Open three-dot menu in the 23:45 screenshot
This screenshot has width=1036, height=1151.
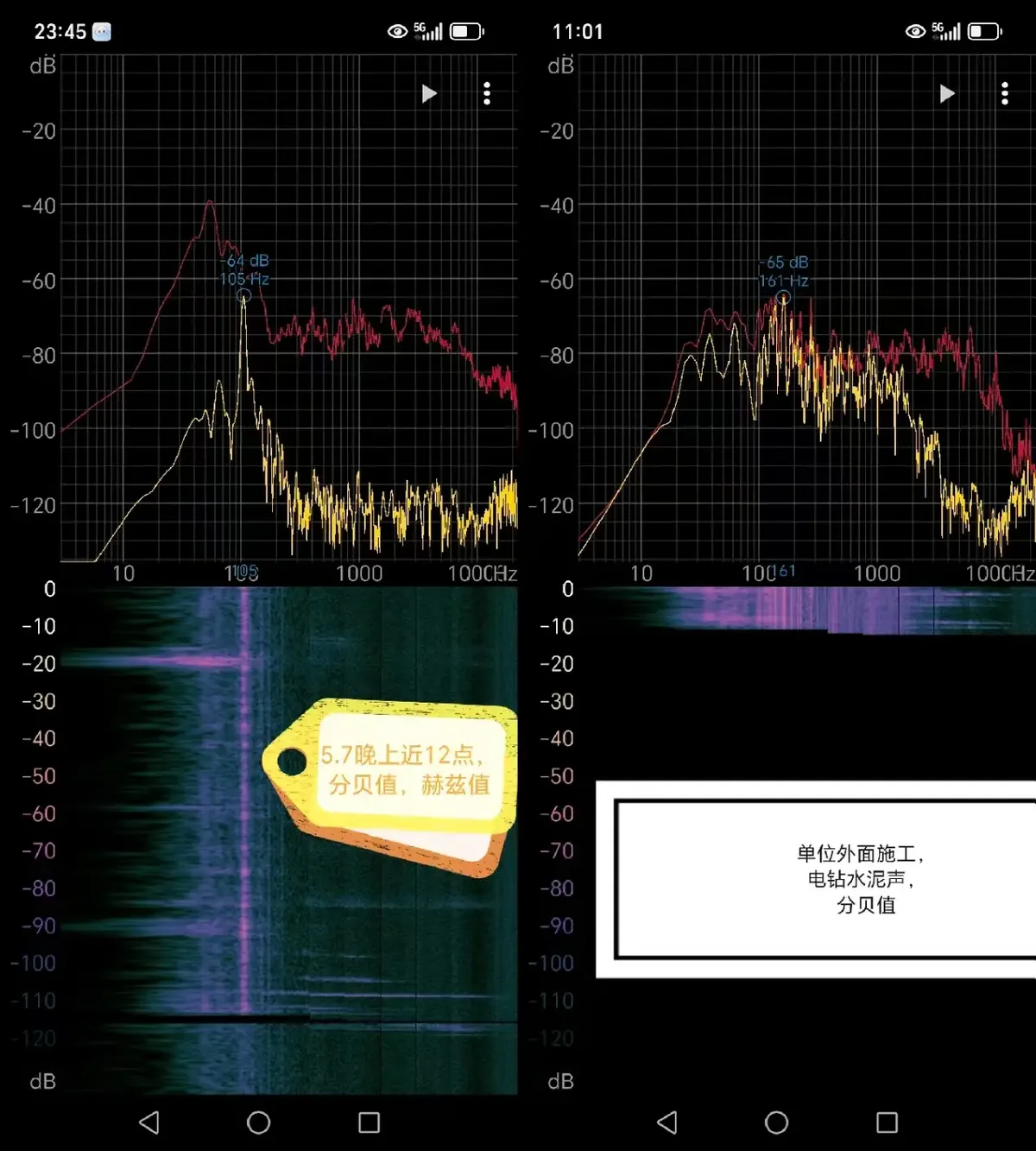coord(487,93)
